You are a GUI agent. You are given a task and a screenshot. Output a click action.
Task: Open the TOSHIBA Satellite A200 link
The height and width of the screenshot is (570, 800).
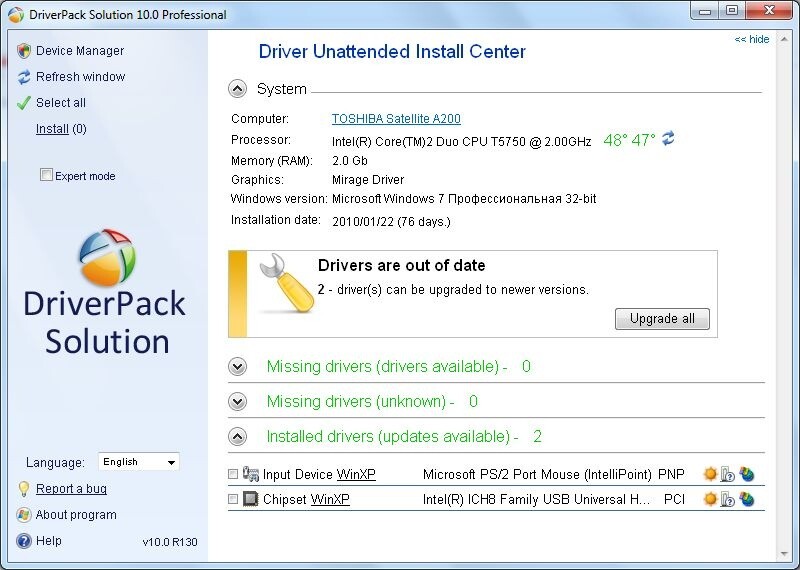pyautogui.click(x=396, y=119)
